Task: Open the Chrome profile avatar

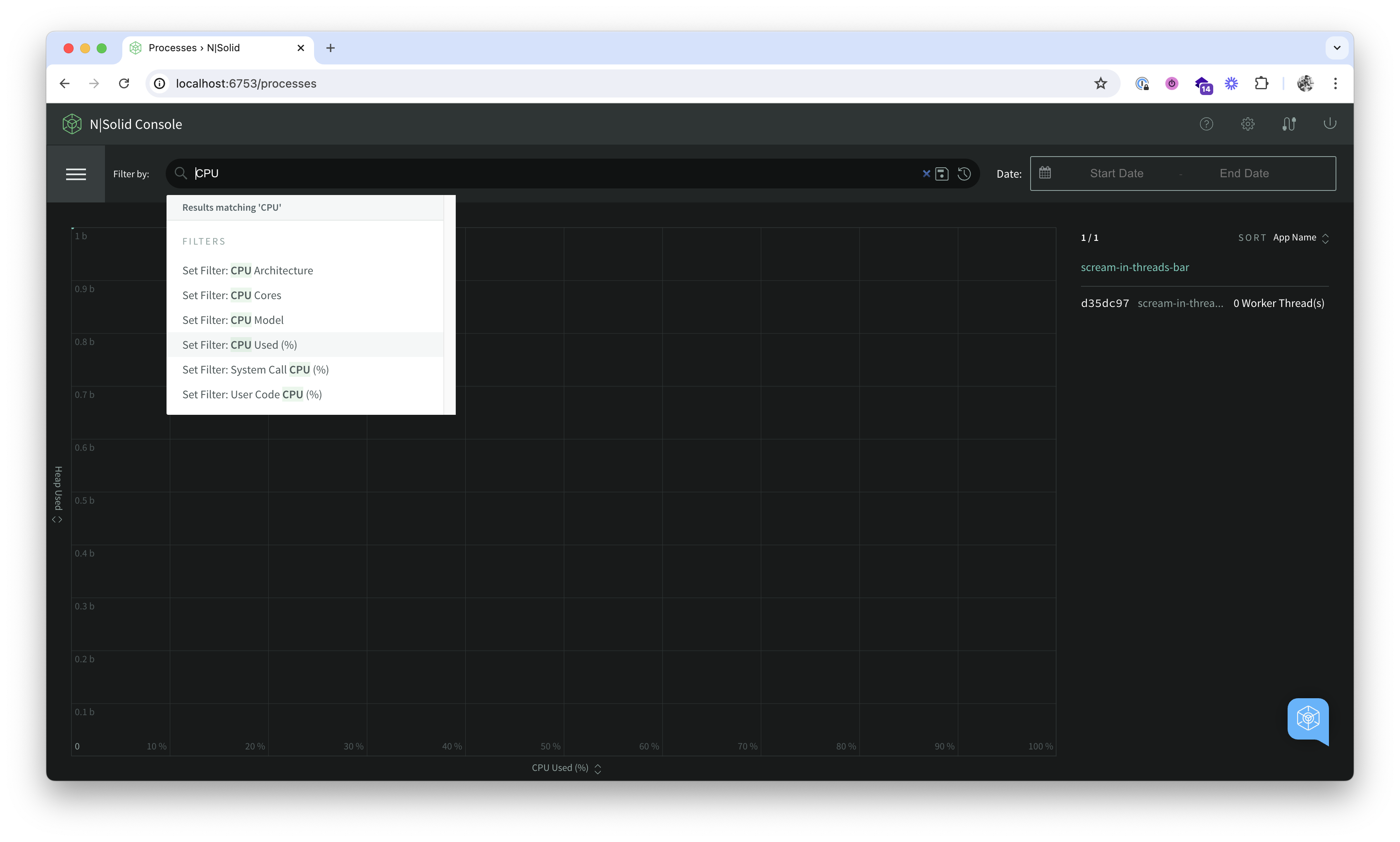Action: tap(1305, 83)
